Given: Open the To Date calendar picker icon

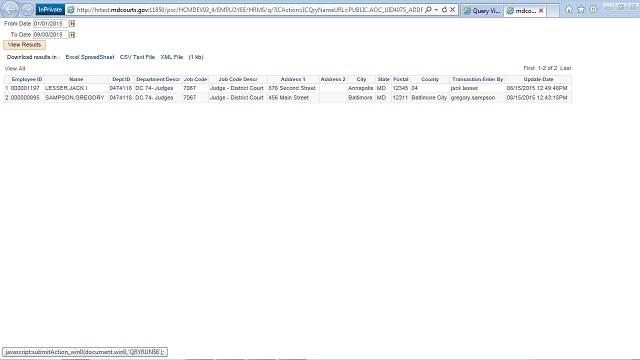Looking at the screenshot, I should pos(72,35).
